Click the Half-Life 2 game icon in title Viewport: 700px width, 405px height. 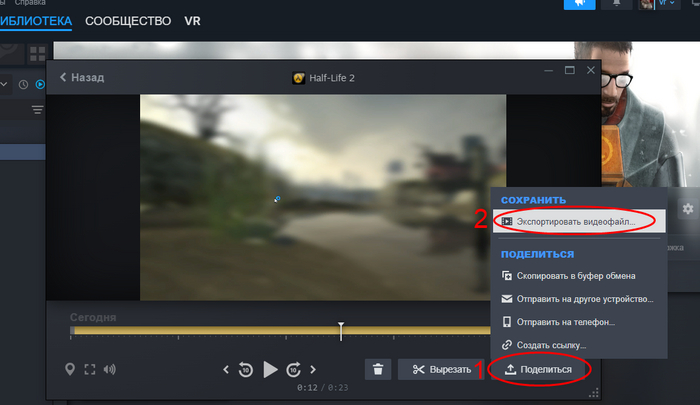click(x=299, y=78)
